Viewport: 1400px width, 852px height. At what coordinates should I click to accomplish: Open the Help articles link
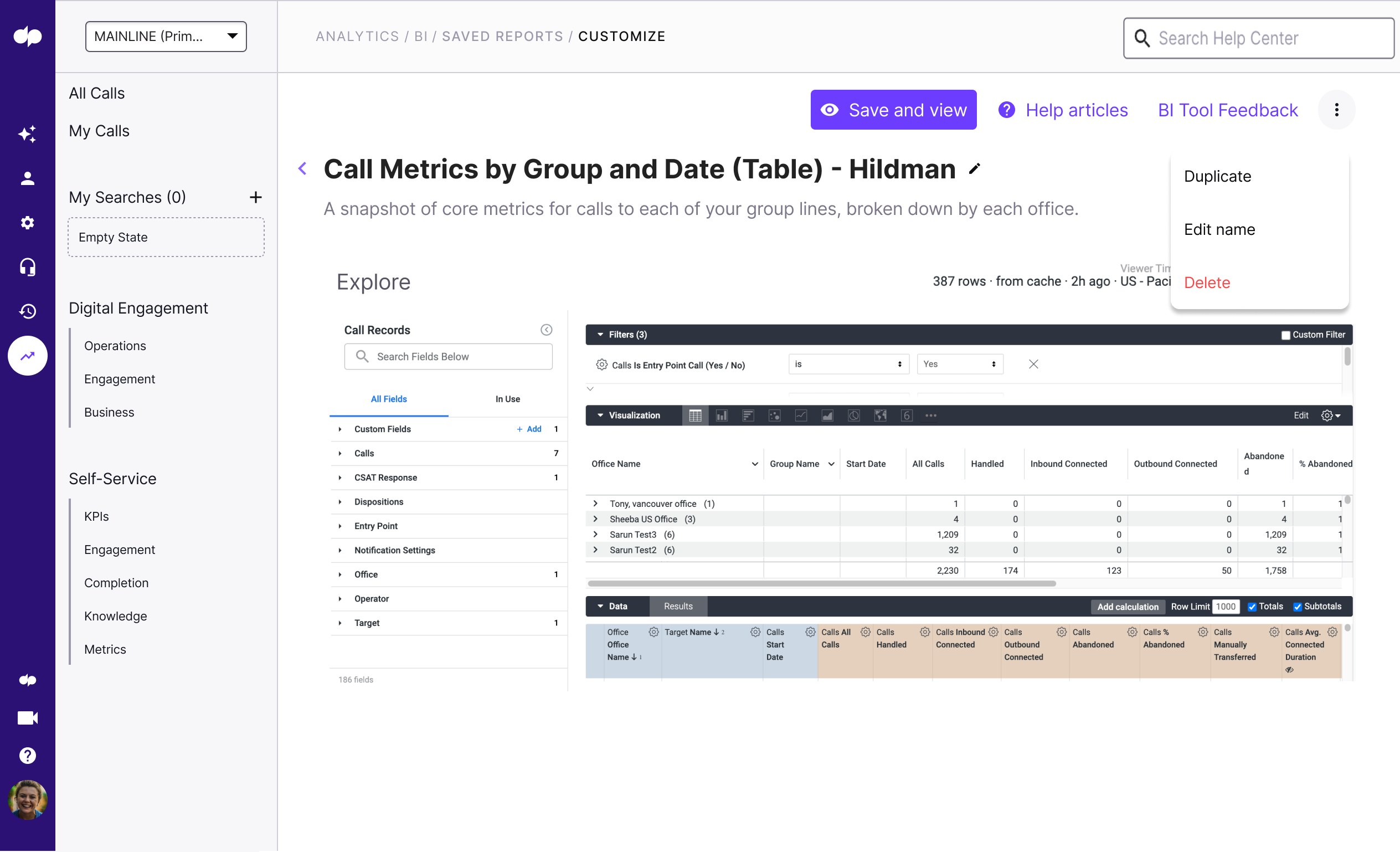point(1075,110)
